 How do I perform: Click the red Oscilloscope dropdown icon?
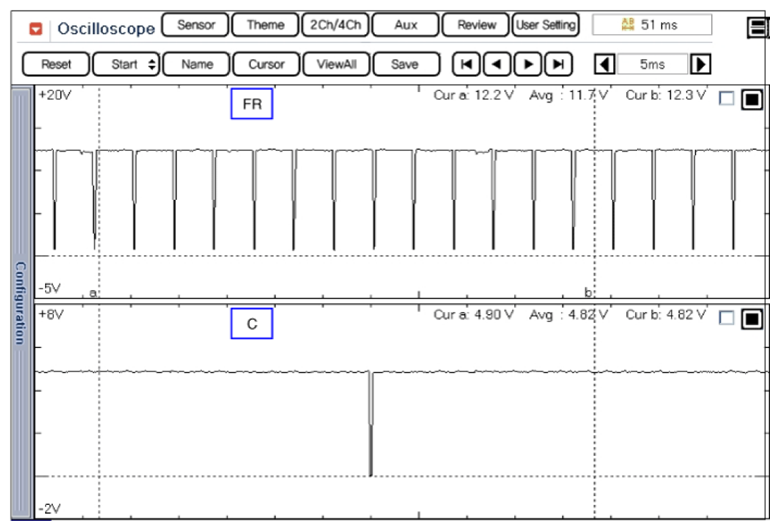click(37, 28)
